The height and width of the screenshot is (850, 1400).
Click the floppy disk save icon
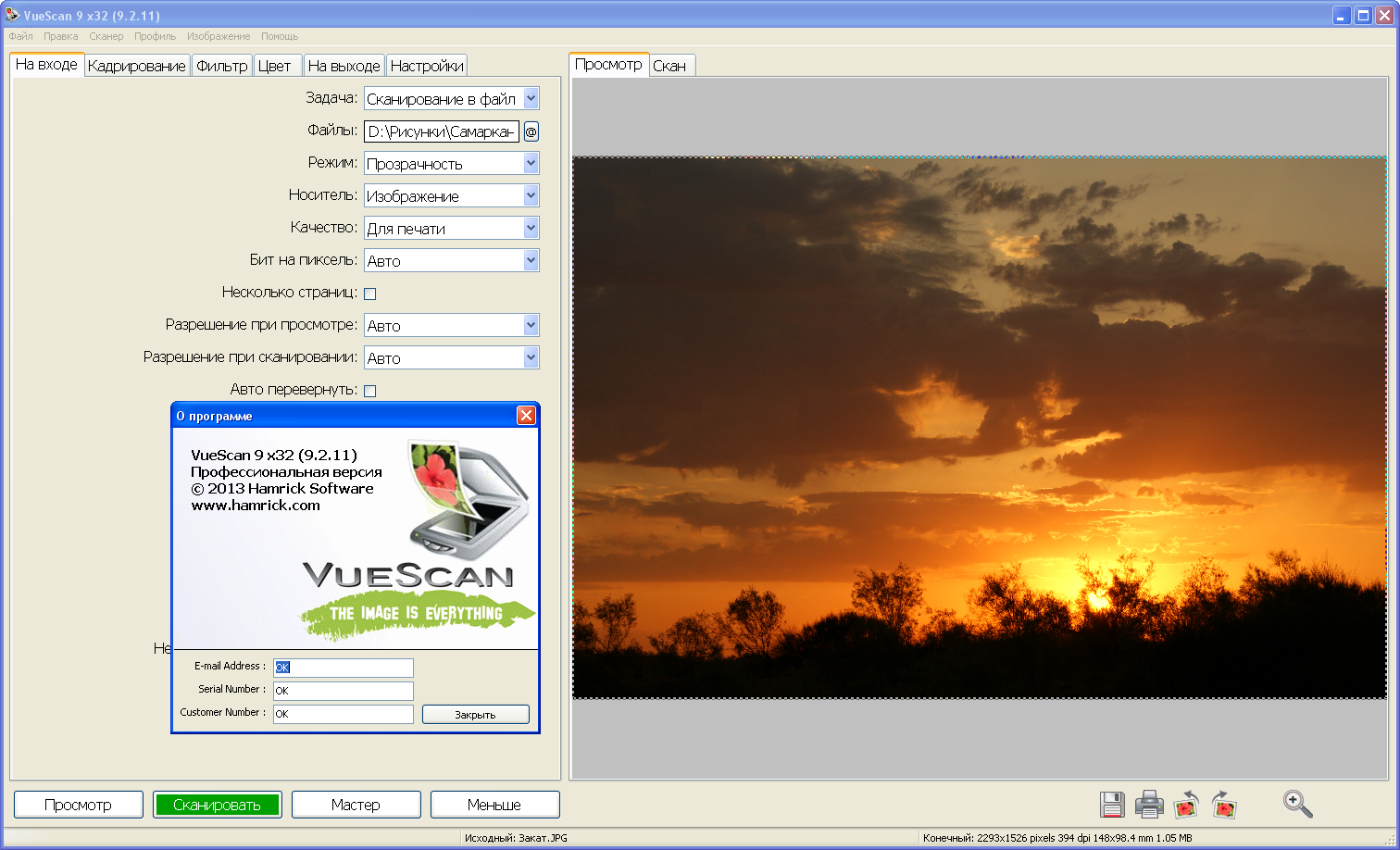[1112, 804]
